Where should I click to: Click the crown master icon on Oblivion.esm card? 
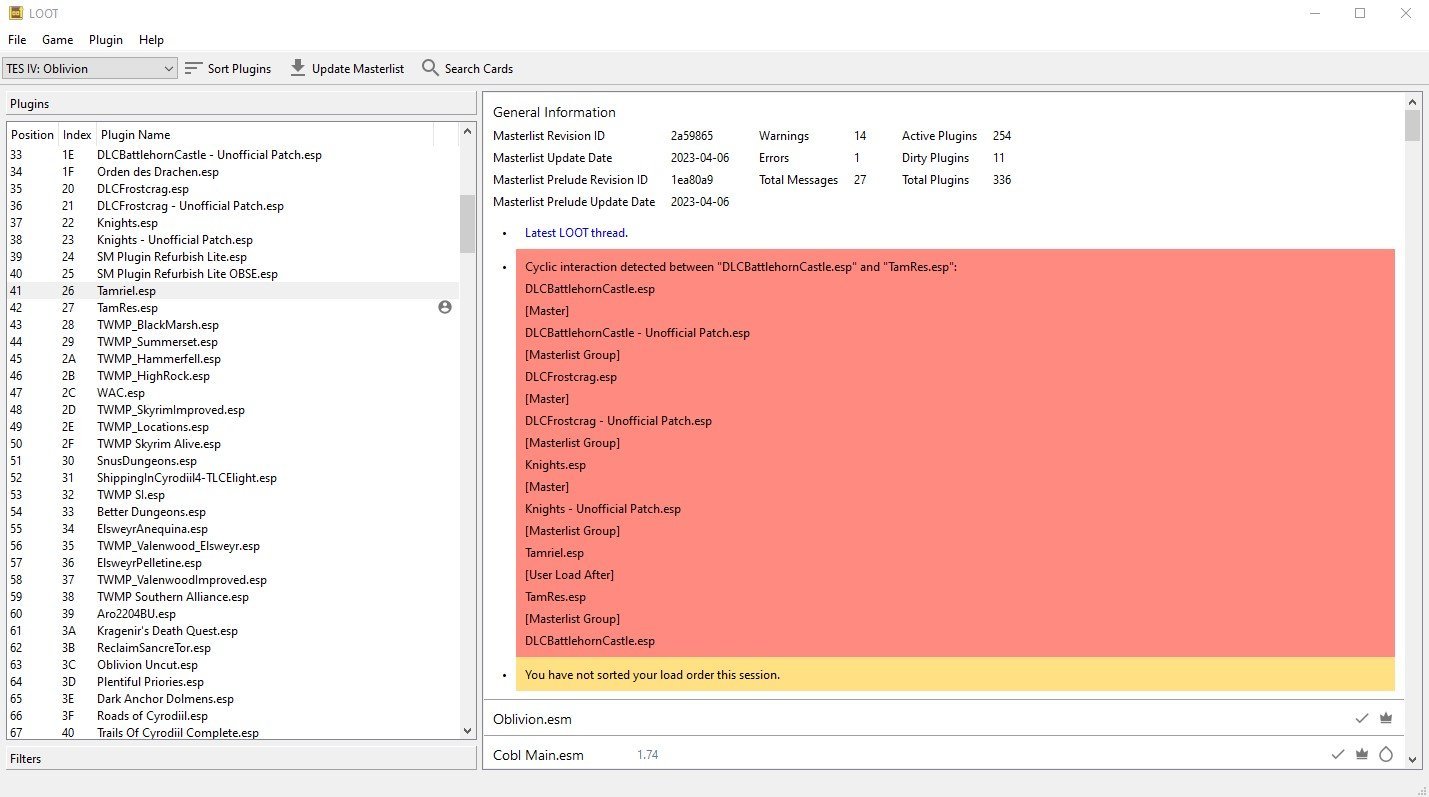(1385, 718)
